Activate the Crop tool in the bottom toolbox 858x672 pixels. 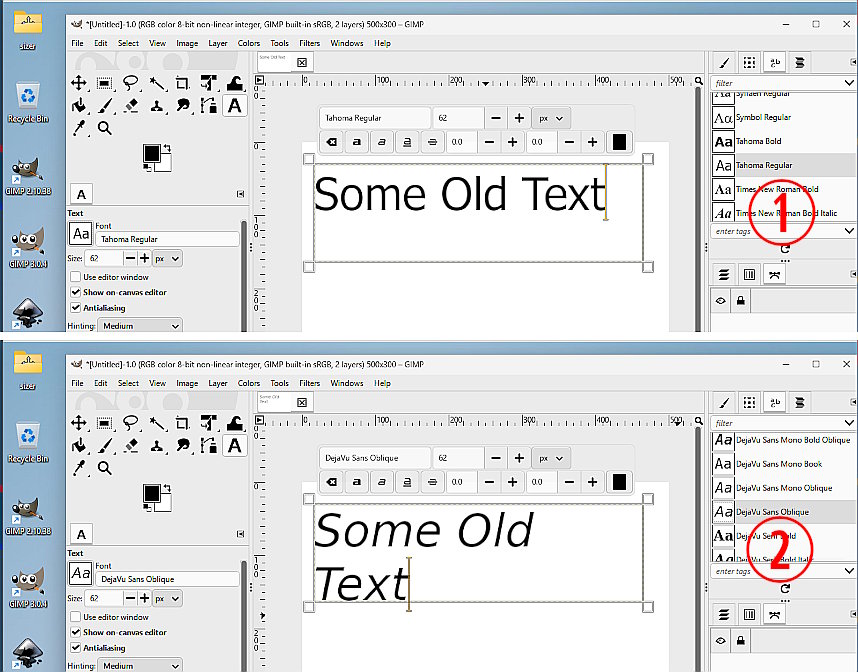(182, 423)
